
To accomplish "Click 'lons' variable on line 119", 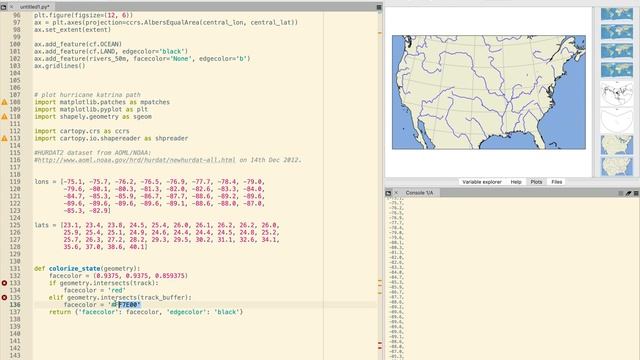I will 41,182.
